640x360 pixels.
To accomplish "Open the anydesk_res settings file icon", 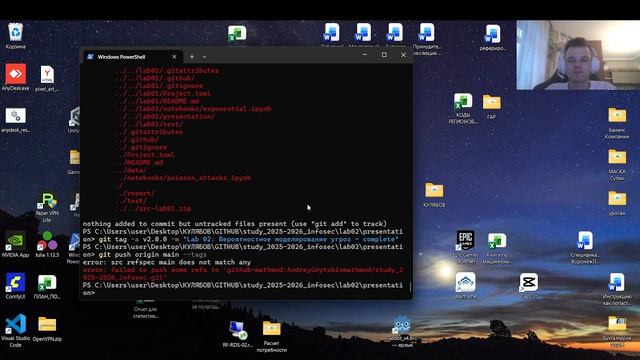I will 16,120.
